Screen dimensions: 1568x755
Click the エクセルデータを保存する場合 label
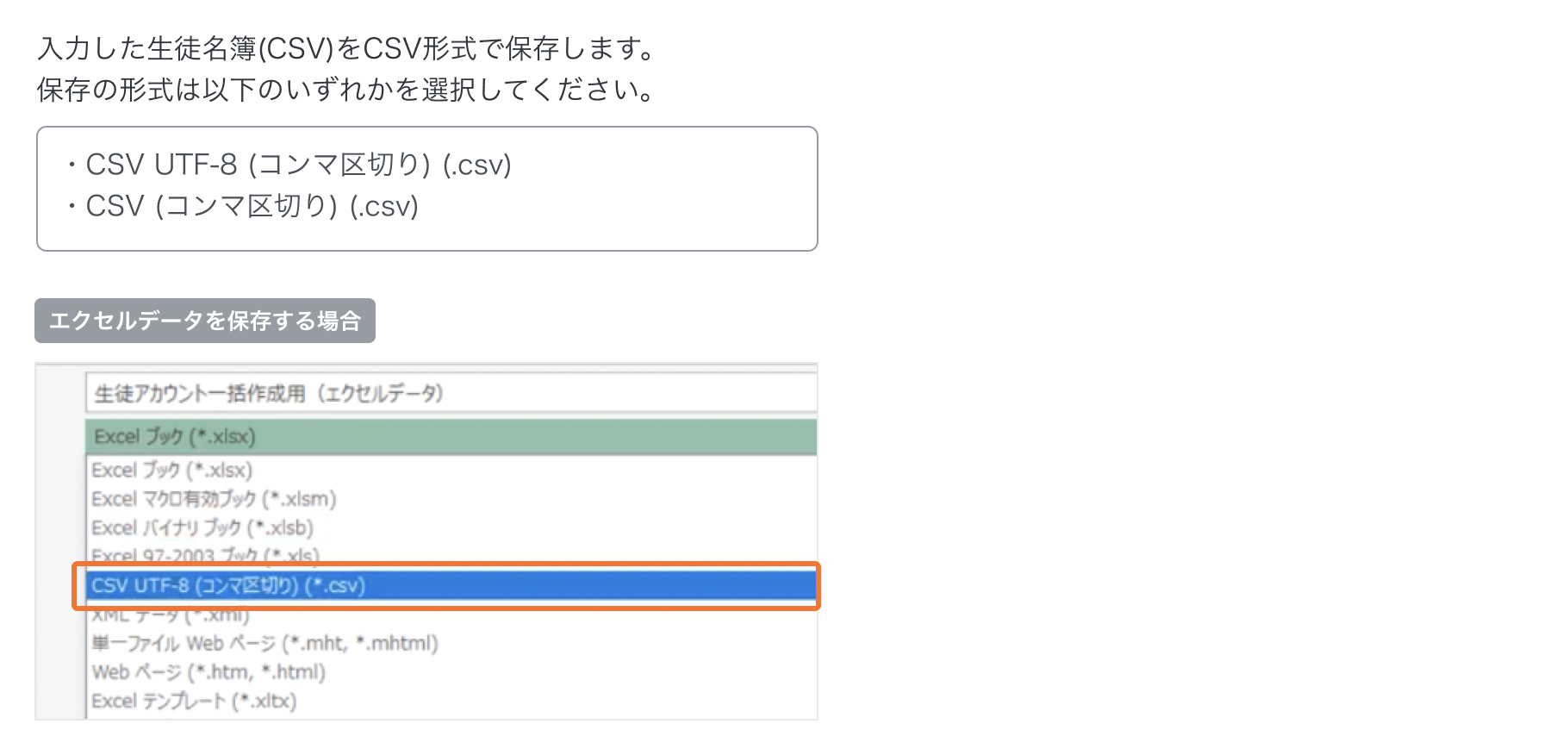point(205,321)
